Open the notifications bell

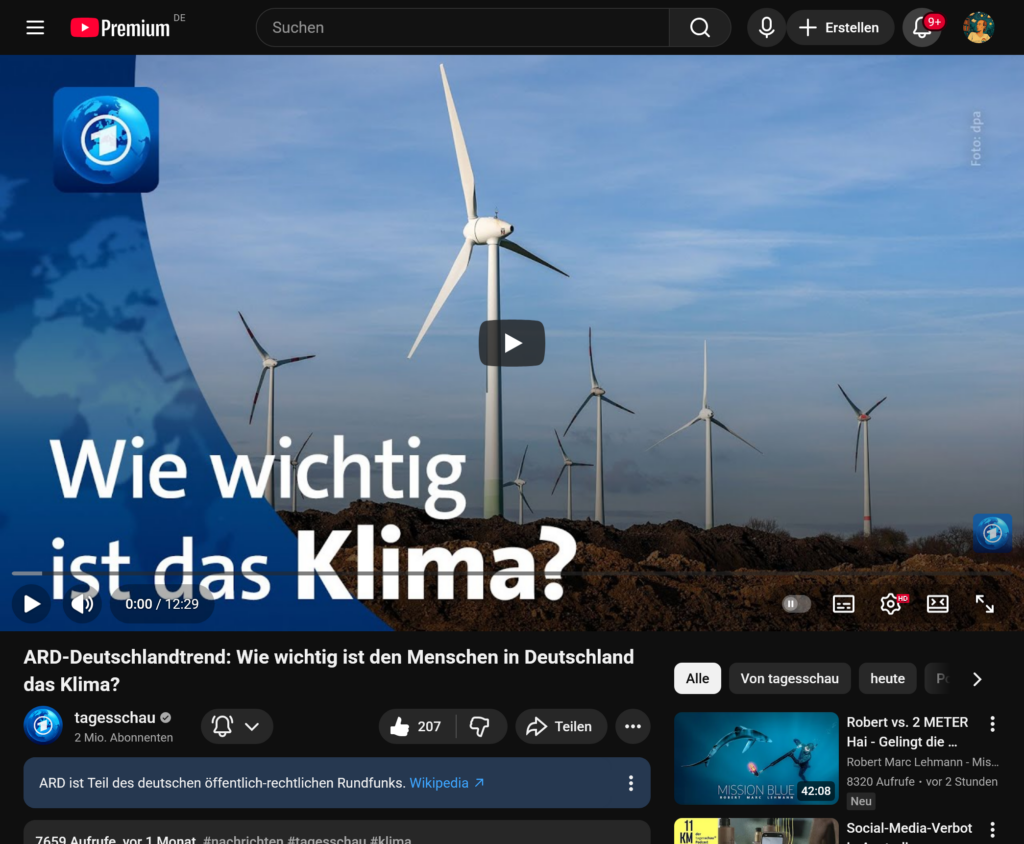click(921, 28)
